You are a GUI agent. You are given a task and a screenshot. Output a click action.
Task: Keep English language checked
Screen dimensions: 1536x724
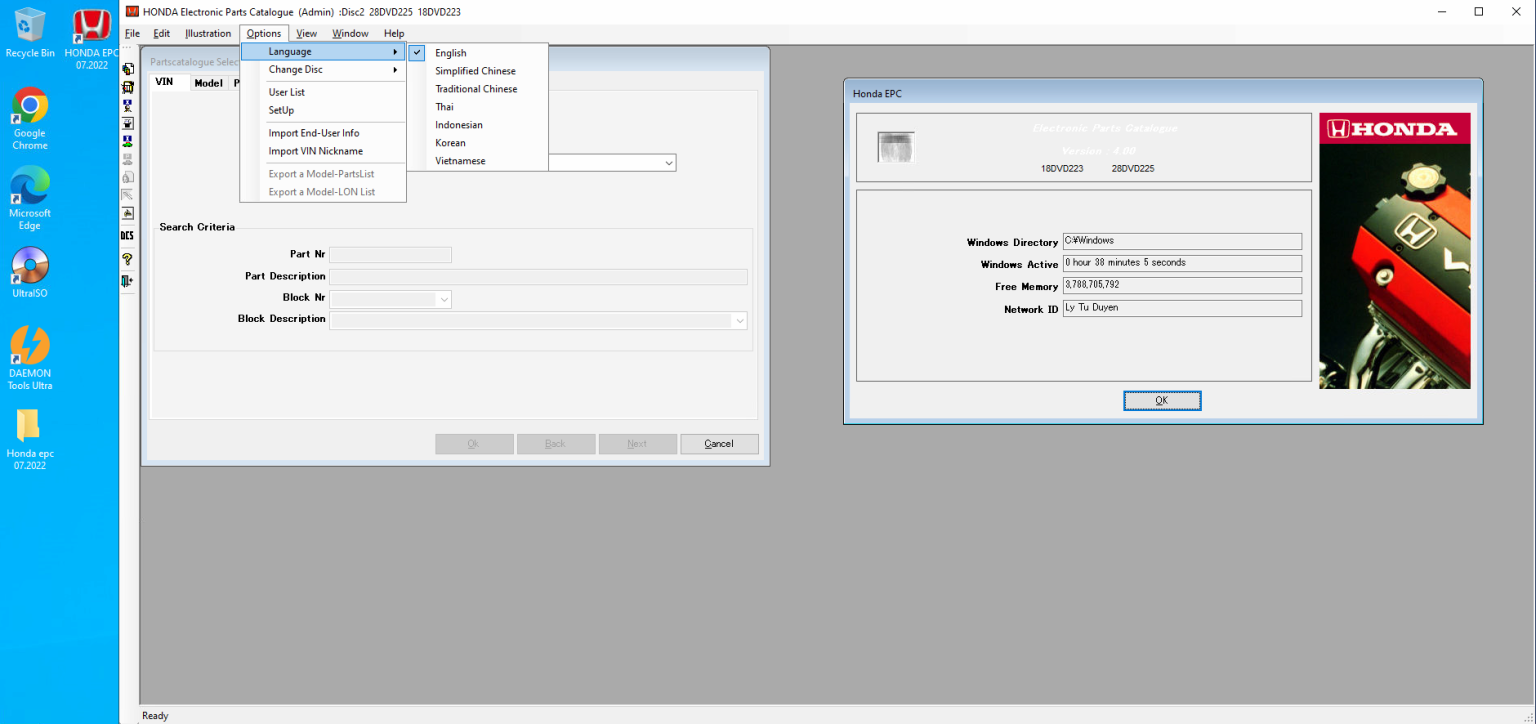pos(451,52)
